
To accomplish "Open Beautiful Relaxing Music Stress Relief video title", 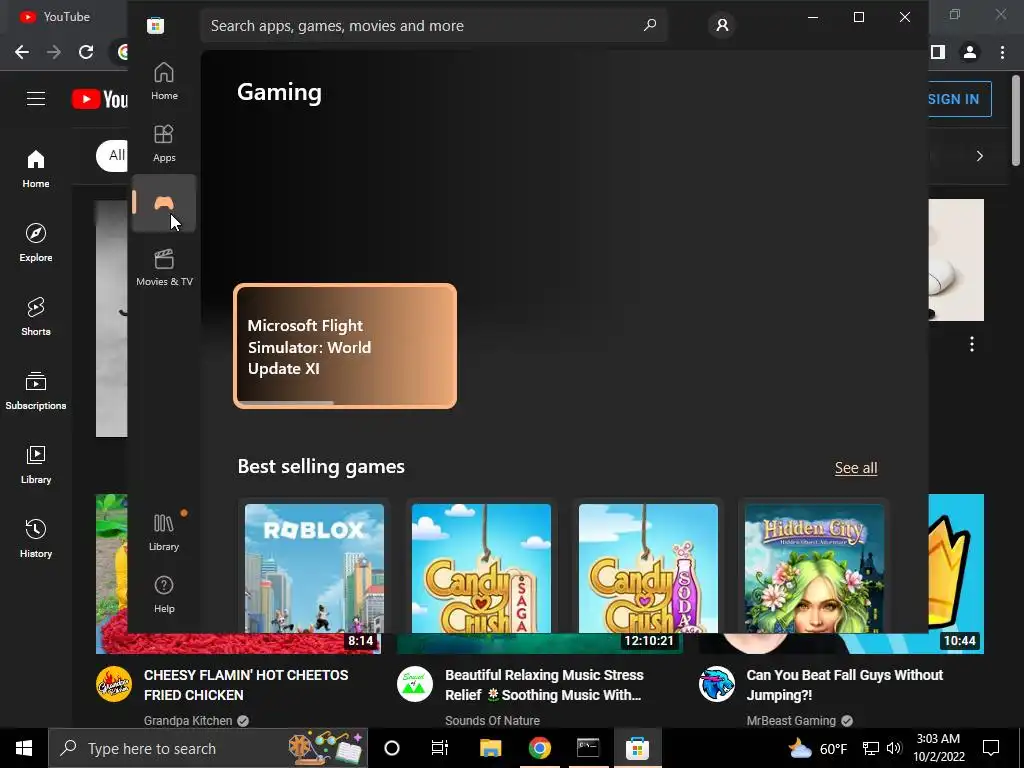I will click(544, 685).
